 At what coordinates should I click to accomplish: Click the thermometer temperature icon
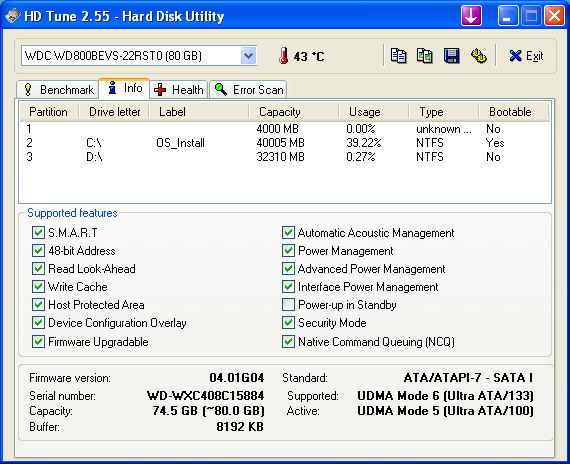pyautogui.click(x=284, y=56)
